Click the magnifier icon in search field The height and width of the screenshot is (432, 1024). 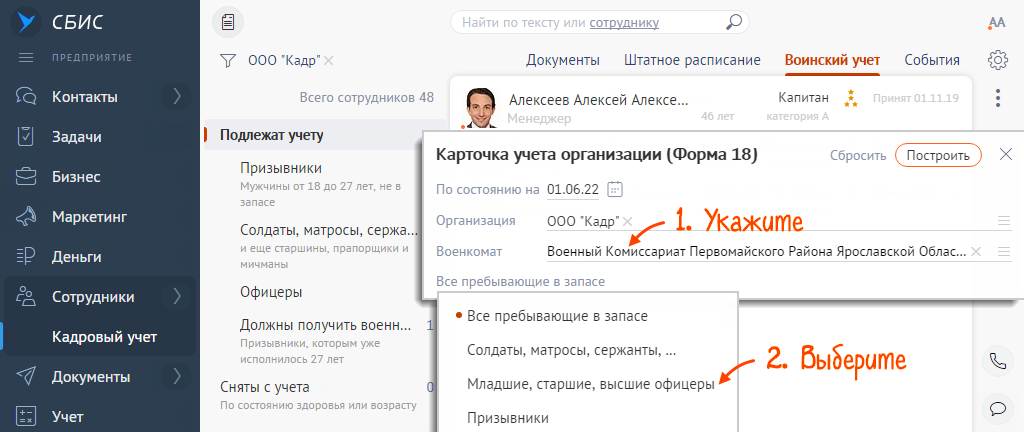click(x=734, y=22)
